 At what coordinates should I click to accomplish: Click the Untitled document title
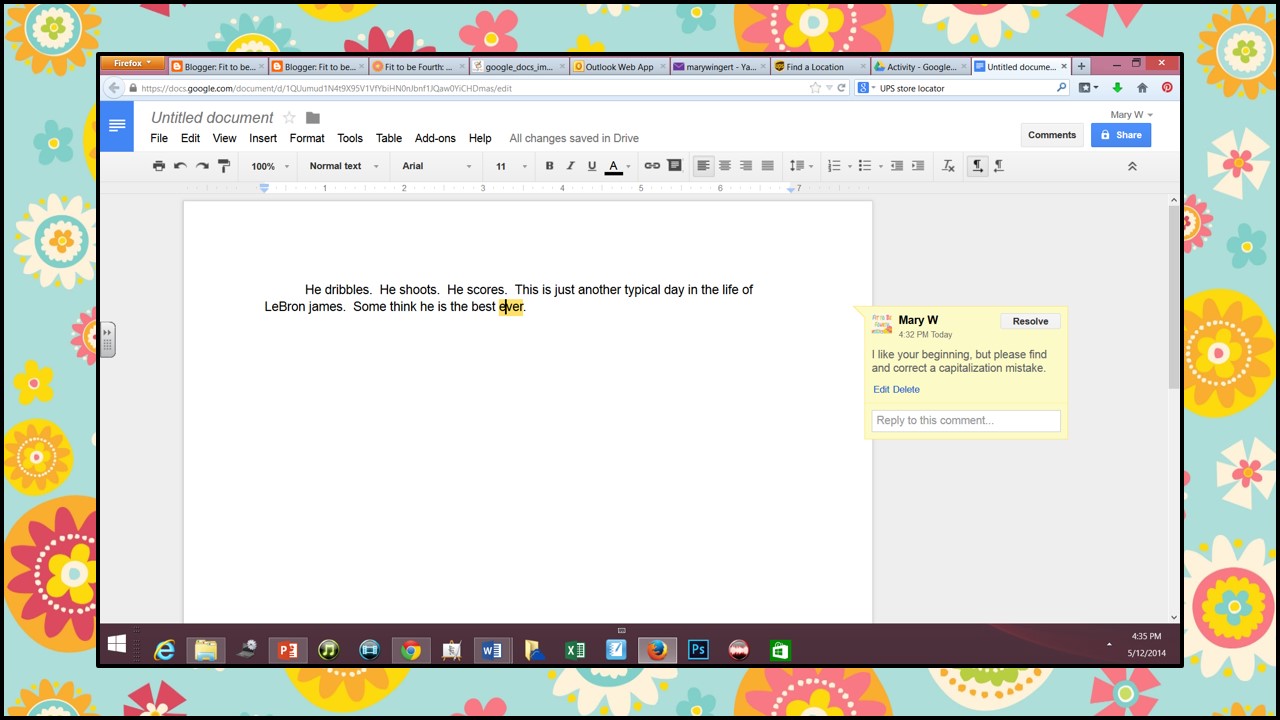pyautogui.click(x=212, y=118)
